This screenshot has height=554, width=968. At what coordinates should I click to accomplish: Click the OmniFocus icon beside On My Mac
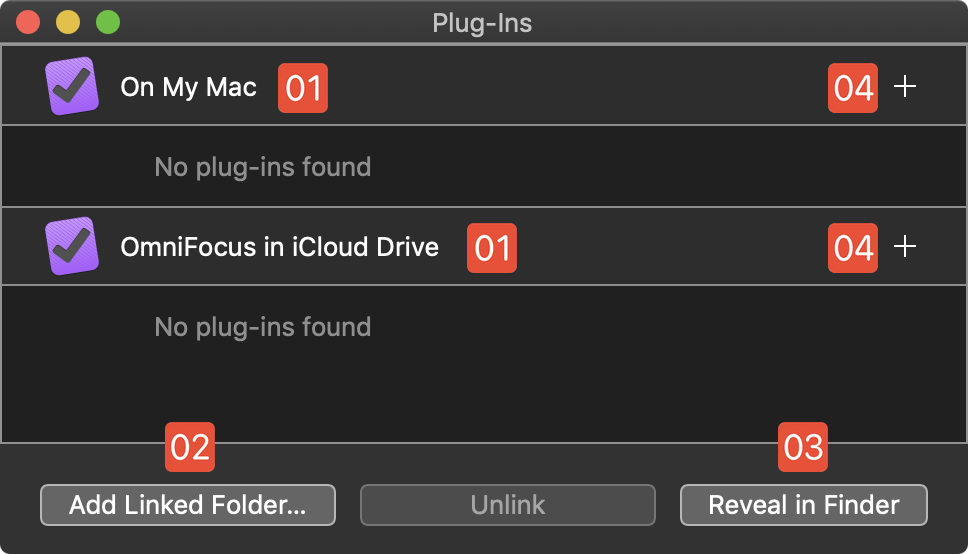tap(71, 86)
